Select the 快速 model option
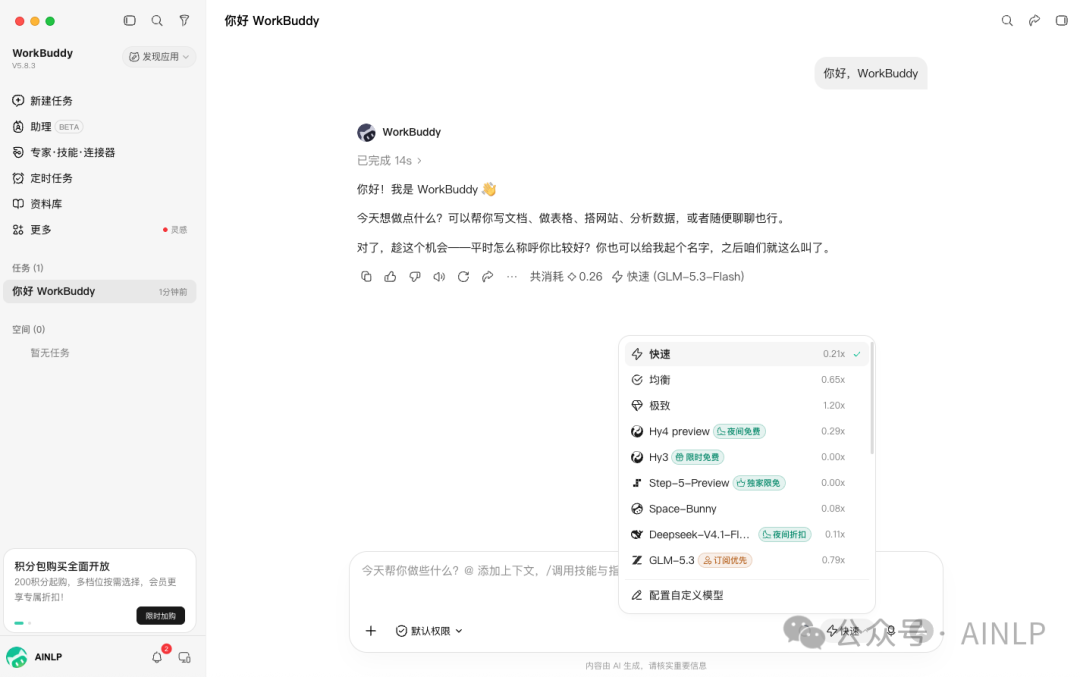1080x677 pixels. pos(747,354)
